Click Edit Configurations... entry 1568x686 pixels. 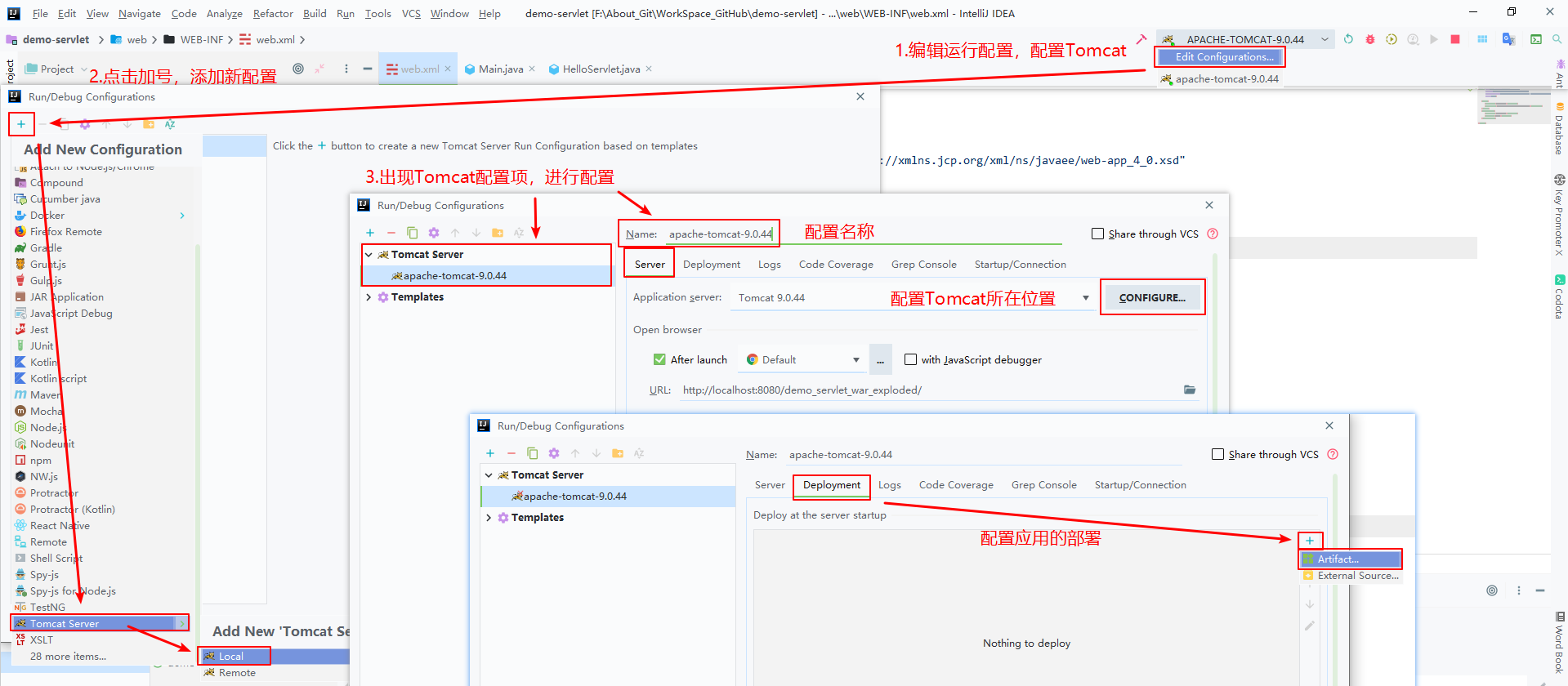(x=1219, y=57)
